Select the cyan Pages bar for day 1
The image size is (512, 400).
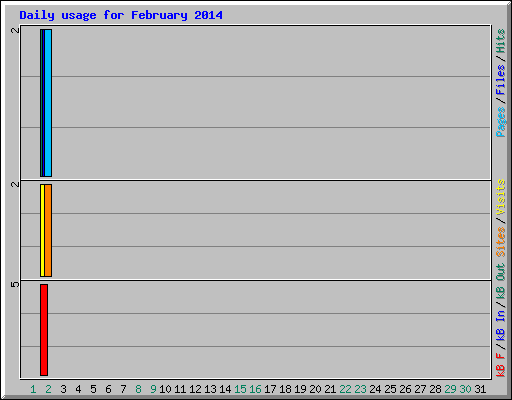coord(48,103)
